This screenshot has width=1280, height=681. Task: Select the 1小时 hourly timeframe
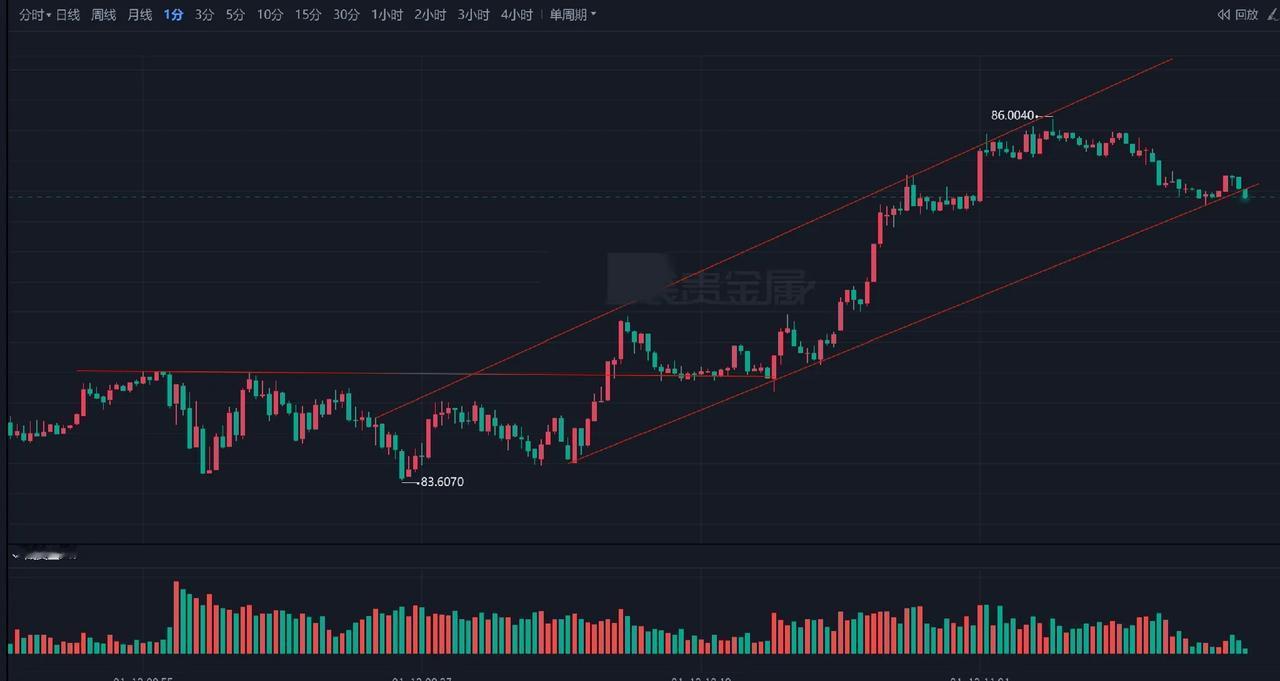click(387, 15)
